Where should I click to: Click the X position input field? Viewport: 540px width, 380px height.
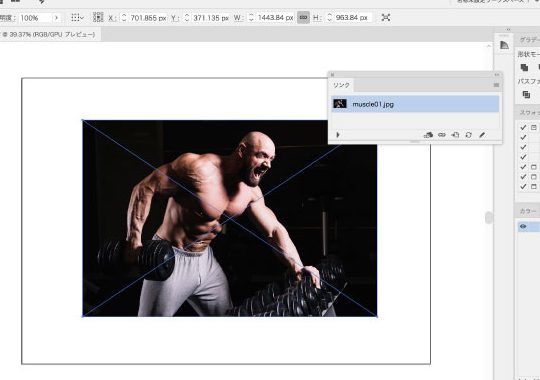[x=148, y=18]
